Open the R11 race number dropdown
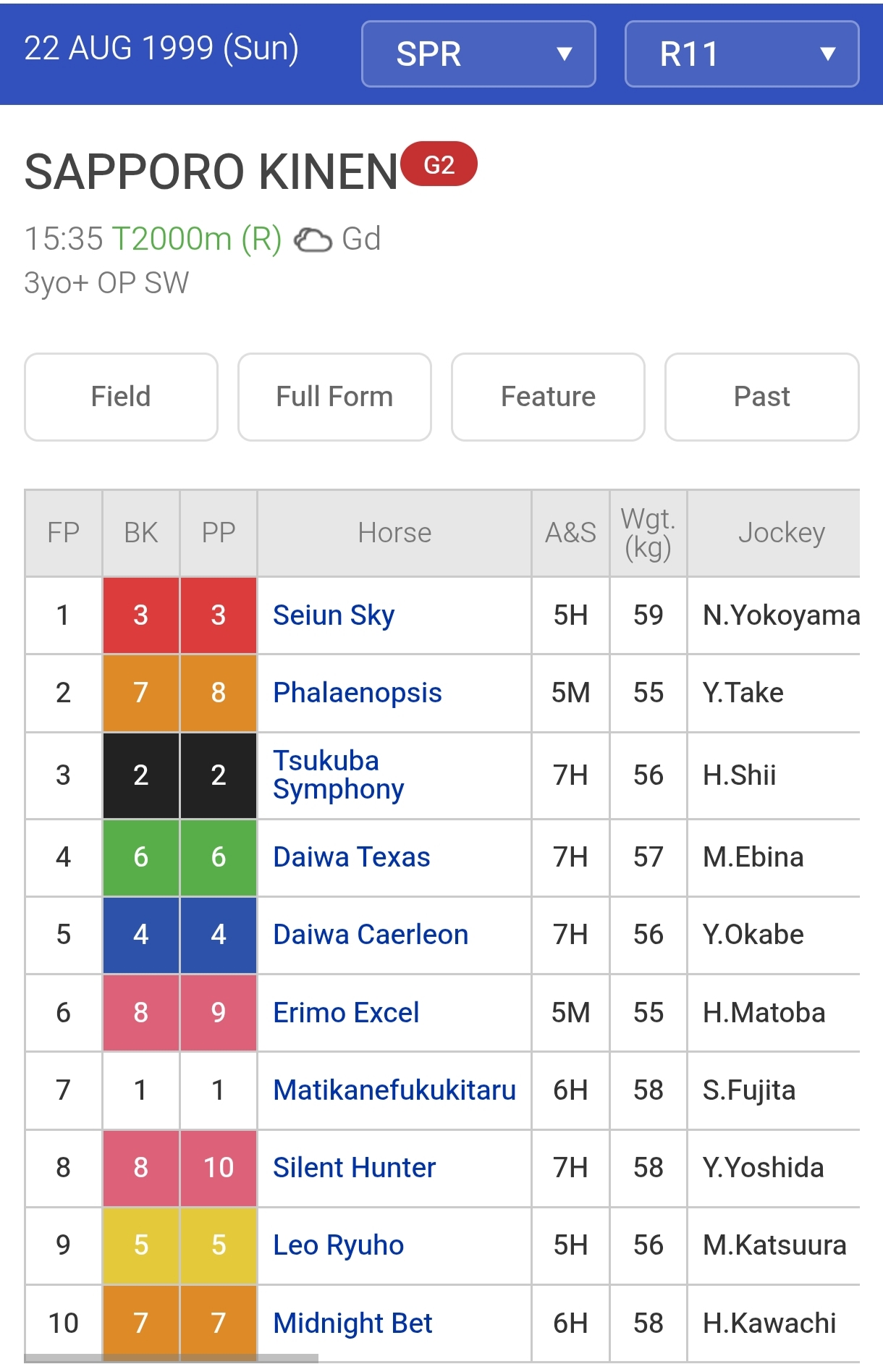This screenshot has height=1372, width=883. 742,54
